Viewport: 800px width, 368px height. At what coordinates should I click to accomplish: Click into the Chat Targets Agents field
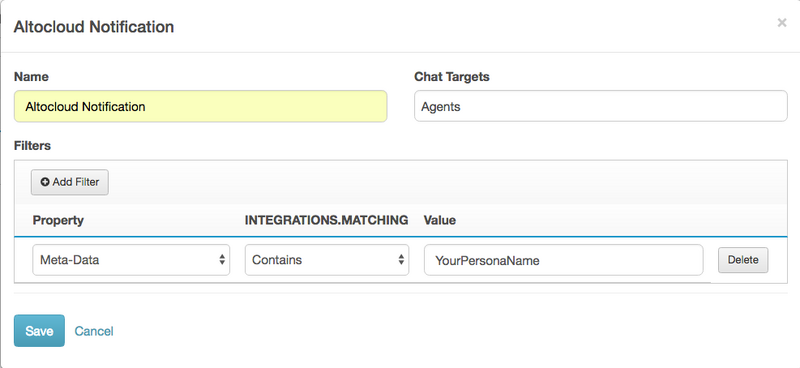click(x=601, y=107)
